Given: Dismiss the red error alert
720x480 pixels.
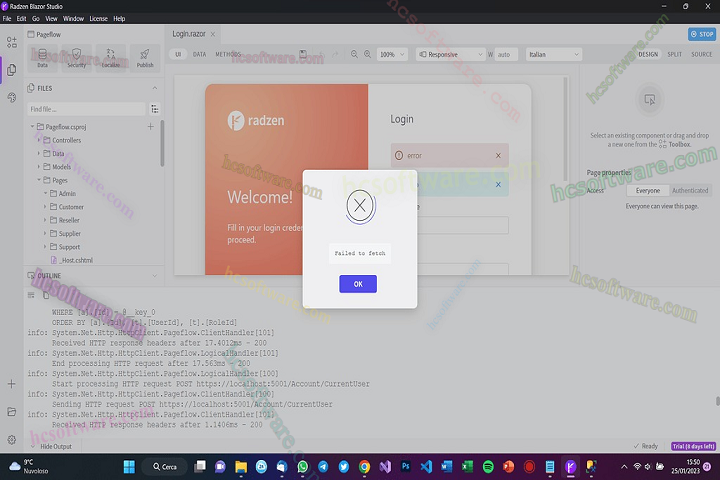Looking at the screenshot, I should (x=498, y=156).
